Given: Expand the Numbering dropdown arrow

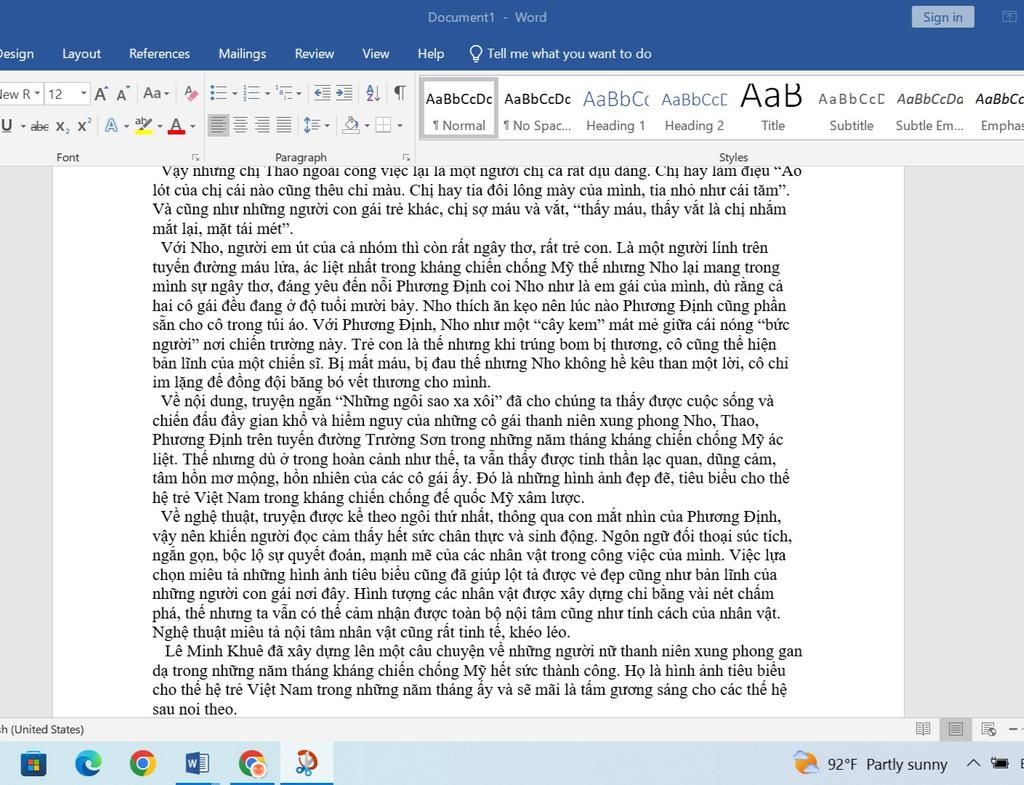Looking at the screenshot, I should pyautogui.click(x=267, y=94).
